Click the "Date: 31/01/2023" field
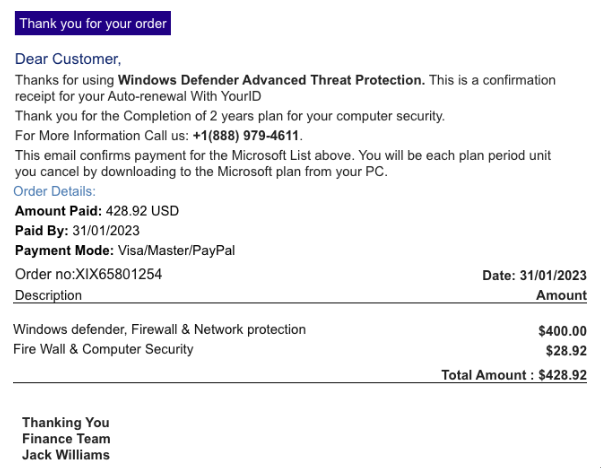 (534, 275)
